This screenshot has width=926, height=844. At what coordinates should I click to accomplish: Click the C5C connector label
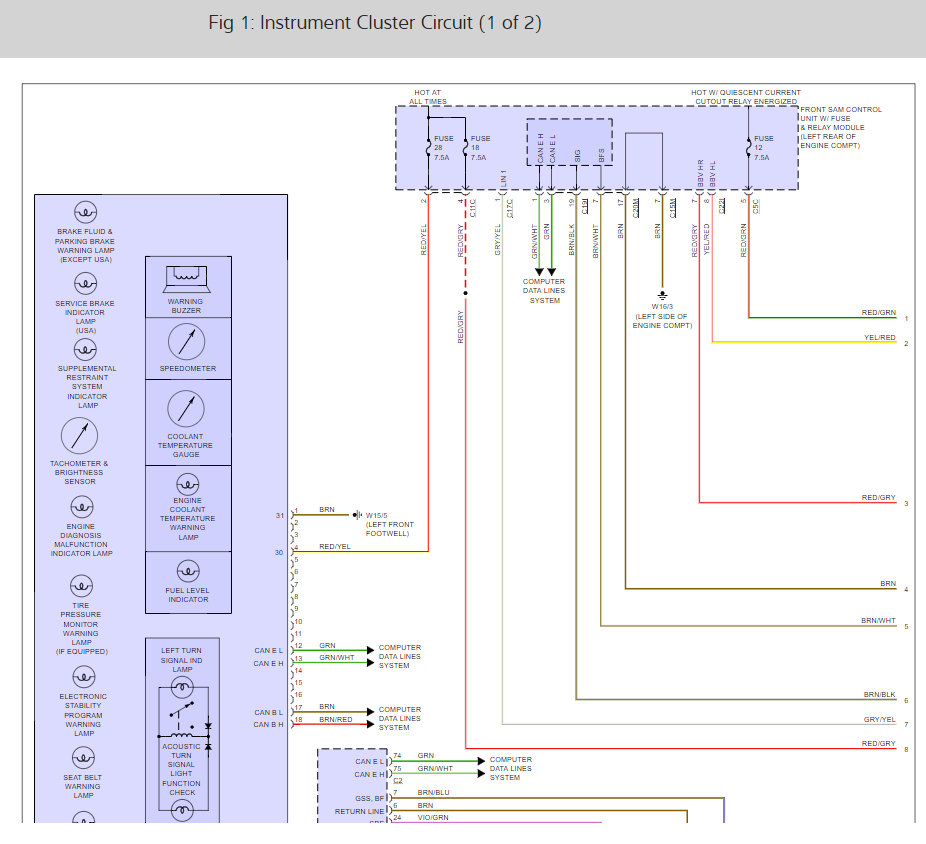[x=756, y=206]
